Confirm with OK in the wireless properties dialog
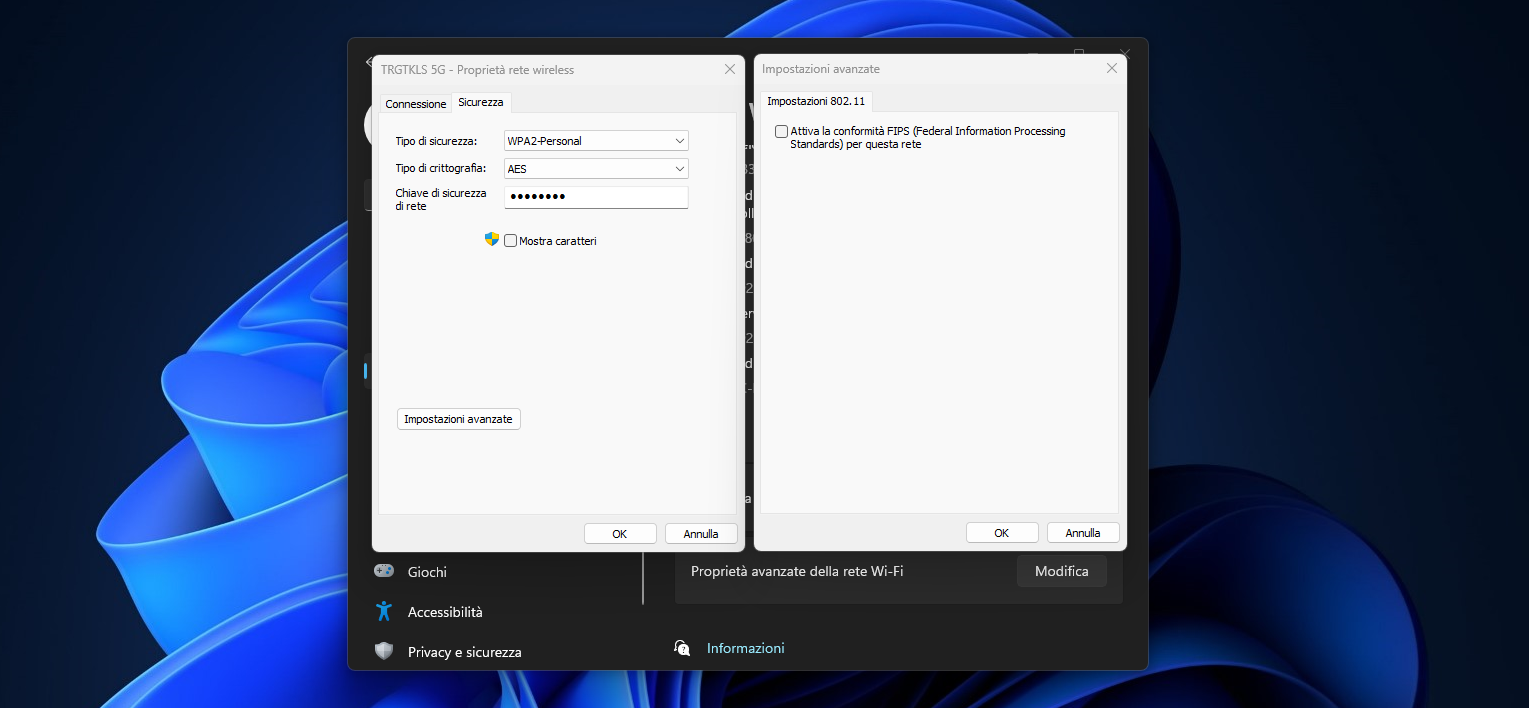 coord(620,534)
